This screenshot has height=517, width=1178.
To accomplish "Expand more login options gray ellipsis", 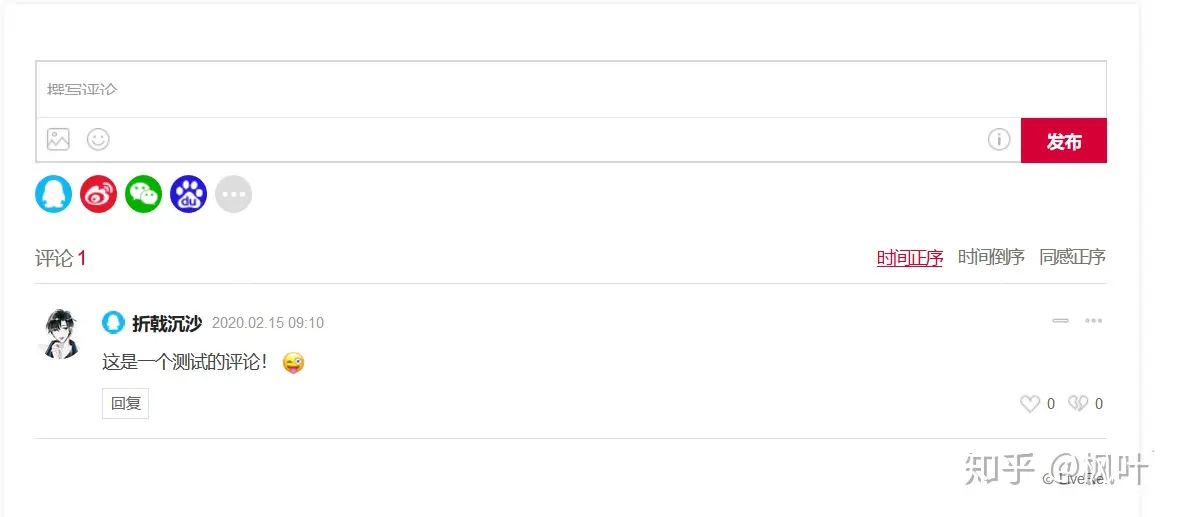I will (x=234, y=195).
